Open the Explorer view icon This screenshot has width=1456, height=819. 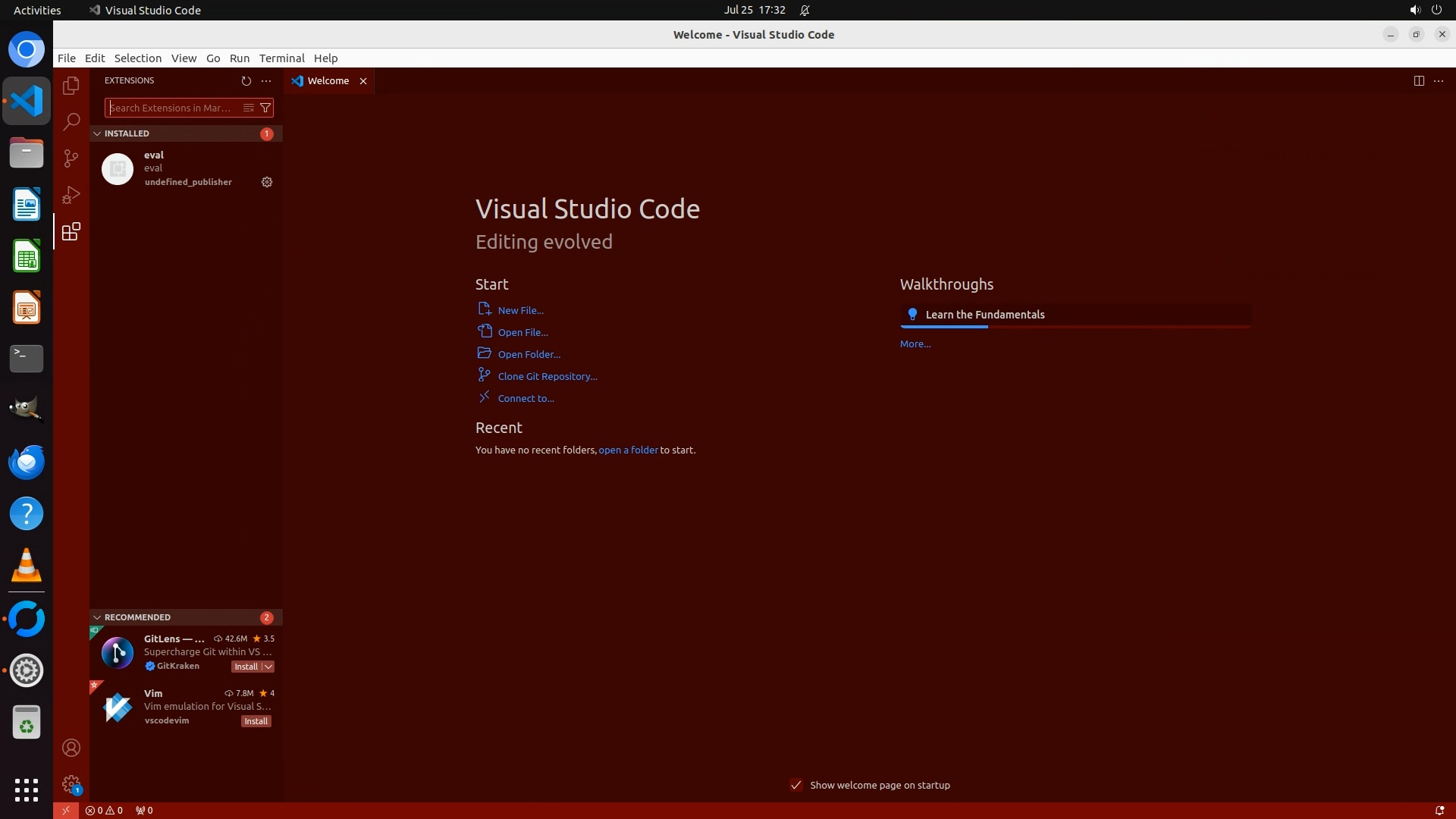click(71, 86)
